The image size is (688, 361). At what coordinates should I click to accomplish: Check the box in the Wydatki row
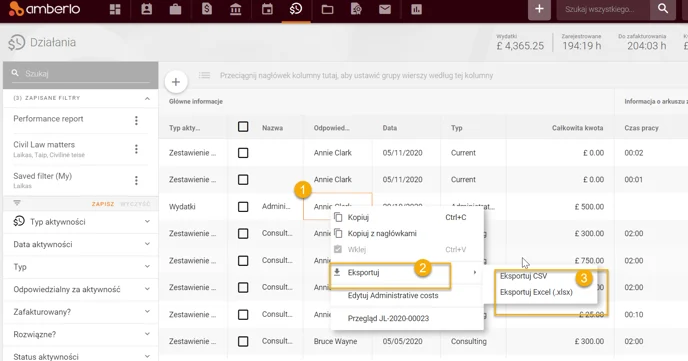pyautogui.click(x=243, y=207)
